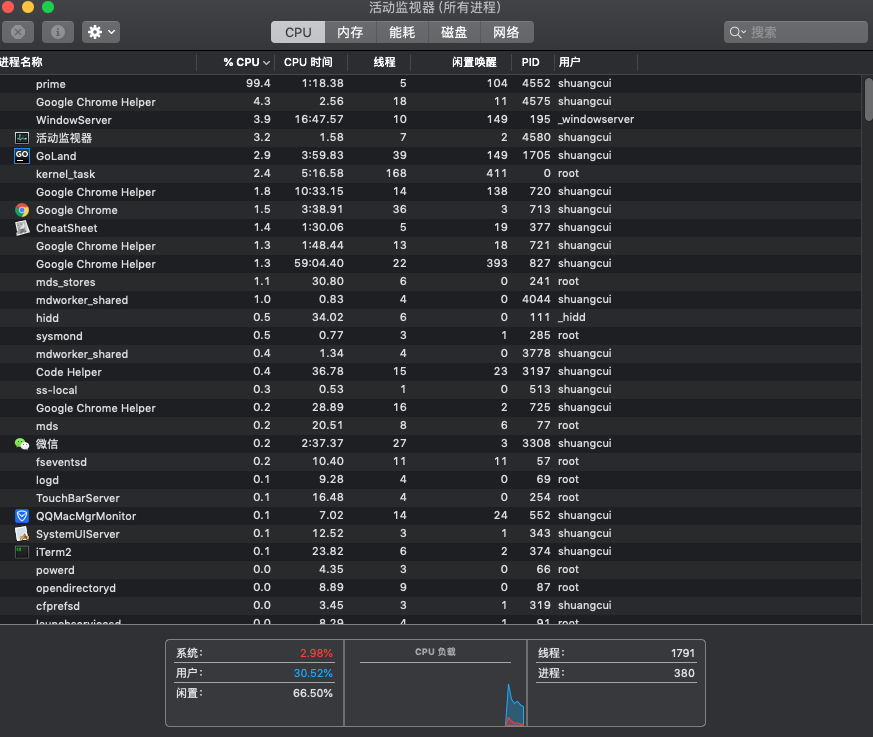Select Google Chrome Helper with PID 4575
Viewport: 873px width, 737px height.
point(431,102)
